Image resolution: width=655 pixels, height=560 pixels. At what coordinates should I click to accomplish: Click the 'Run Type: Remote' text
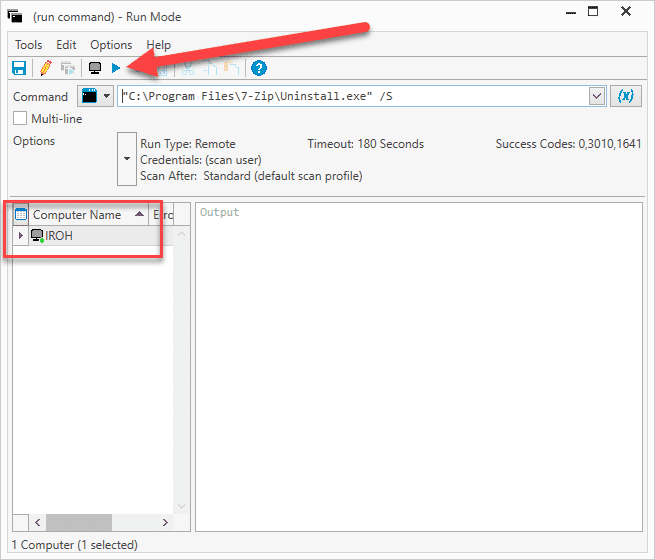click(188, 144)
